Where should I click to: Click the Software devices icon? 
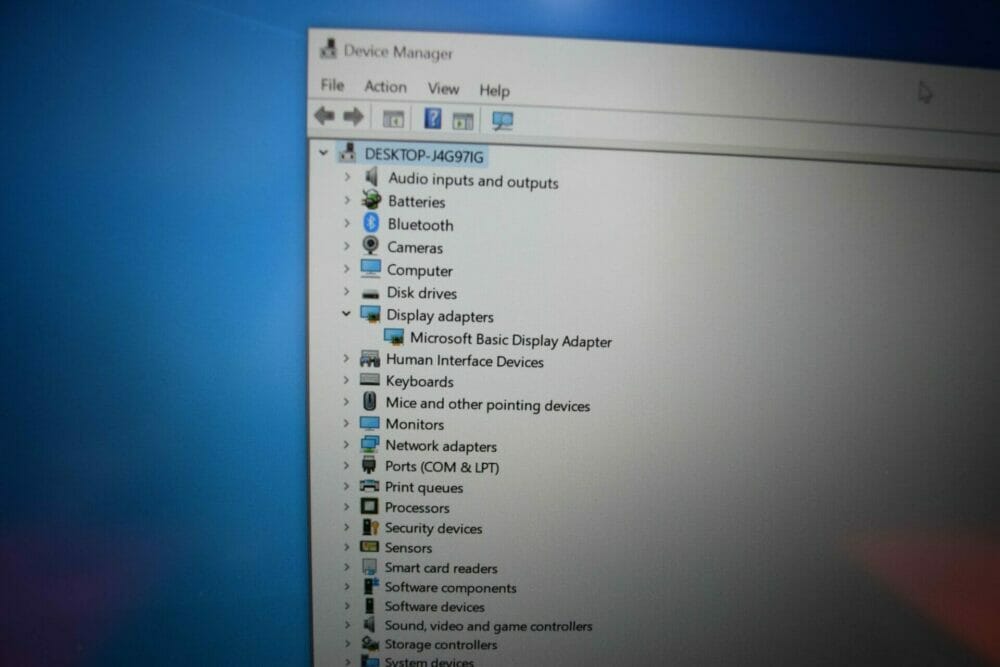click(x=369, y=605)
